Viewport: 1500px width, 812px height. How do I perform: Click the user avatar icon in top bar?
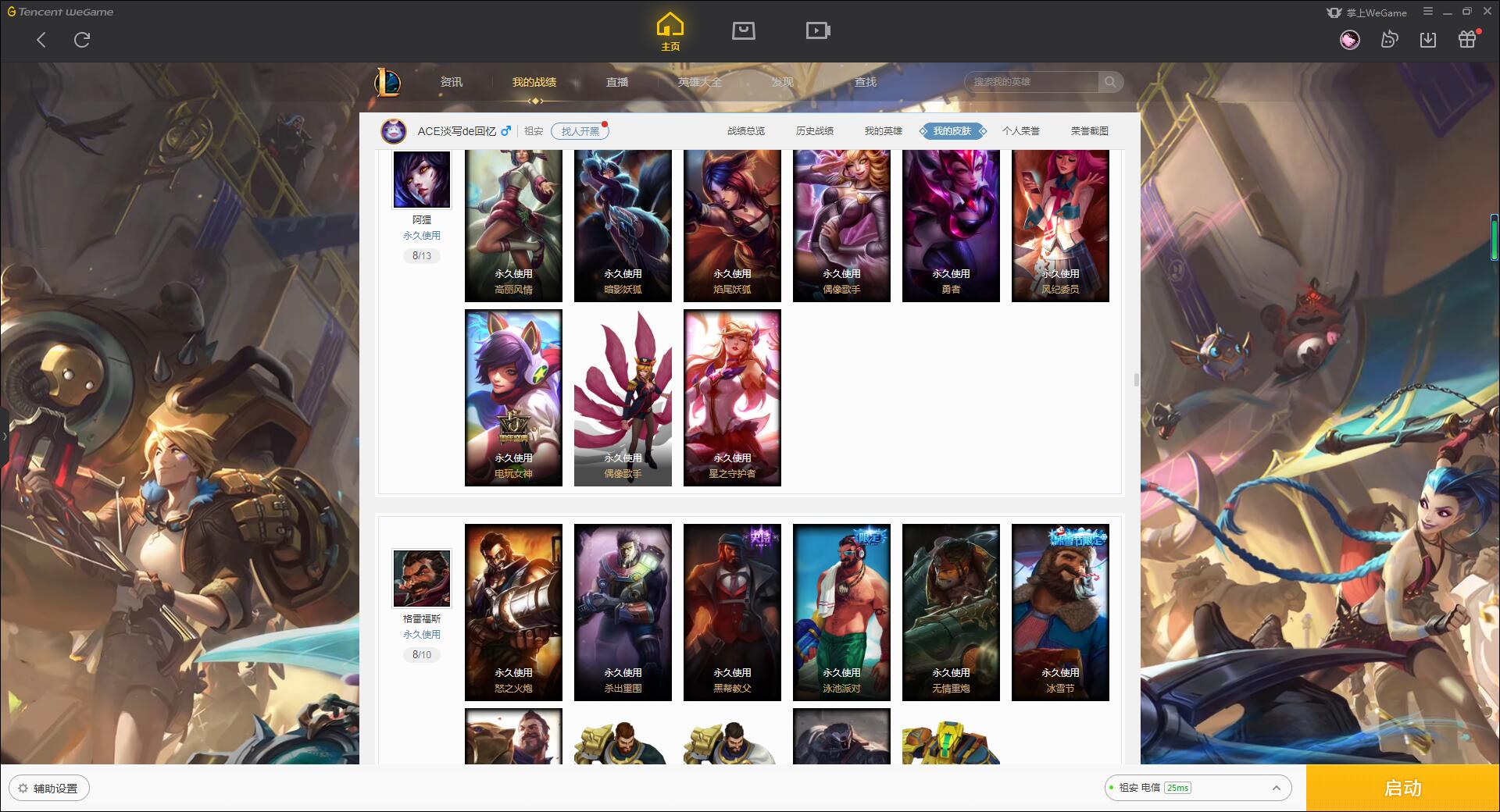[x=1350, y=40]
